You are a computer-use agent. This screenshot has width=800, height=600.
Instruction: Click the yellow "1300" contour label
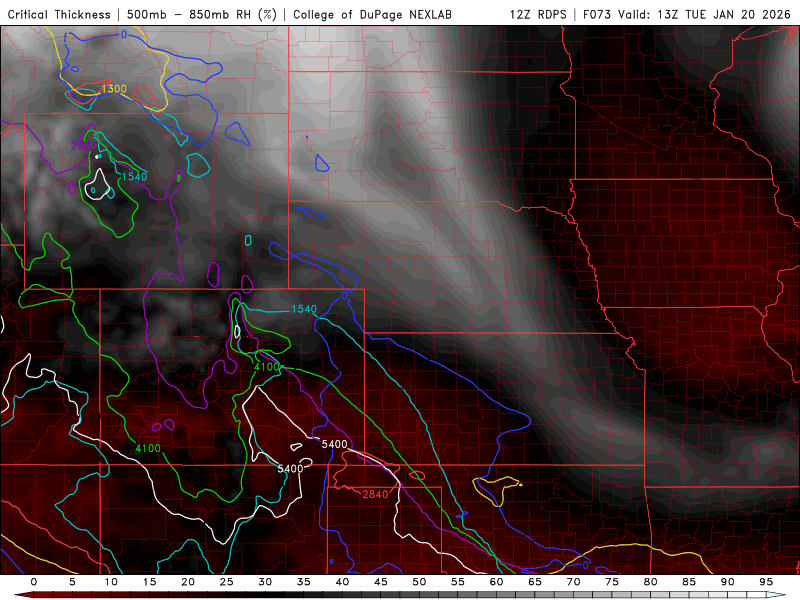click(114, 89)
